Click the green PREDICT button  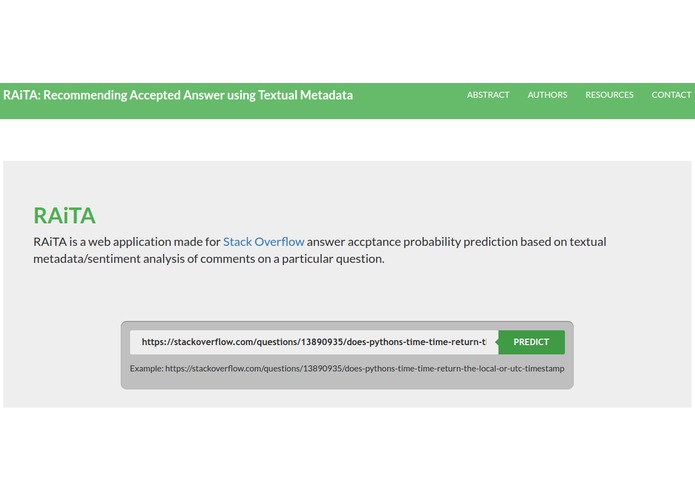(531, 342)
